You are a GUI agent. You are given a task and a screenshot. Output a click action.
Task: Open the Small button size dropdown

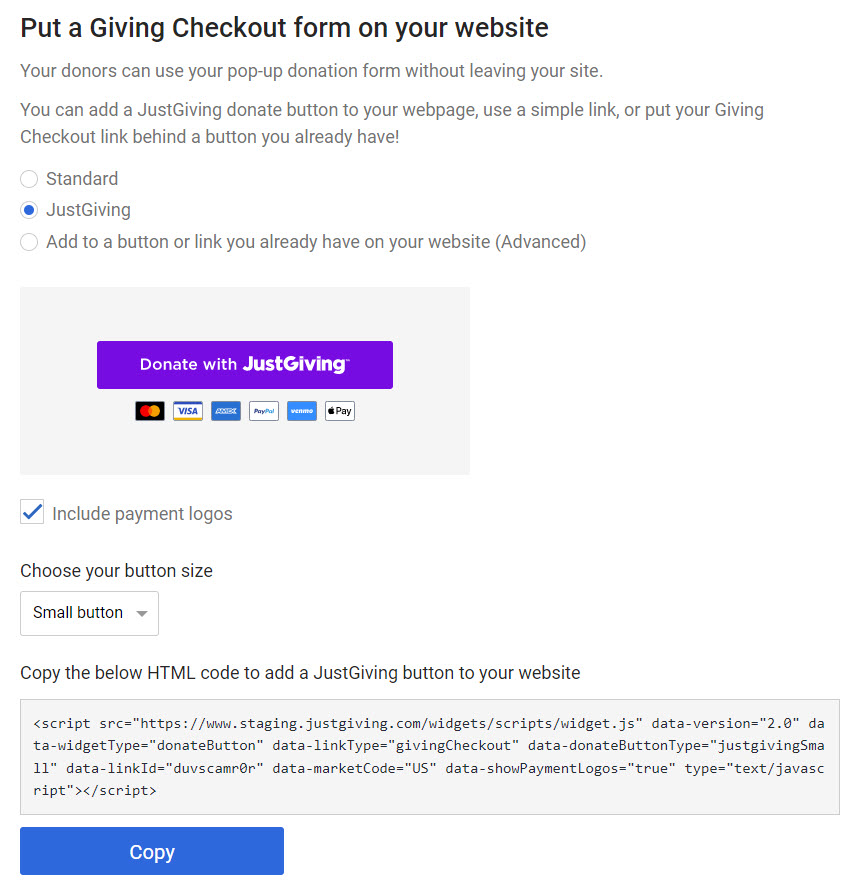pos(89,613)
